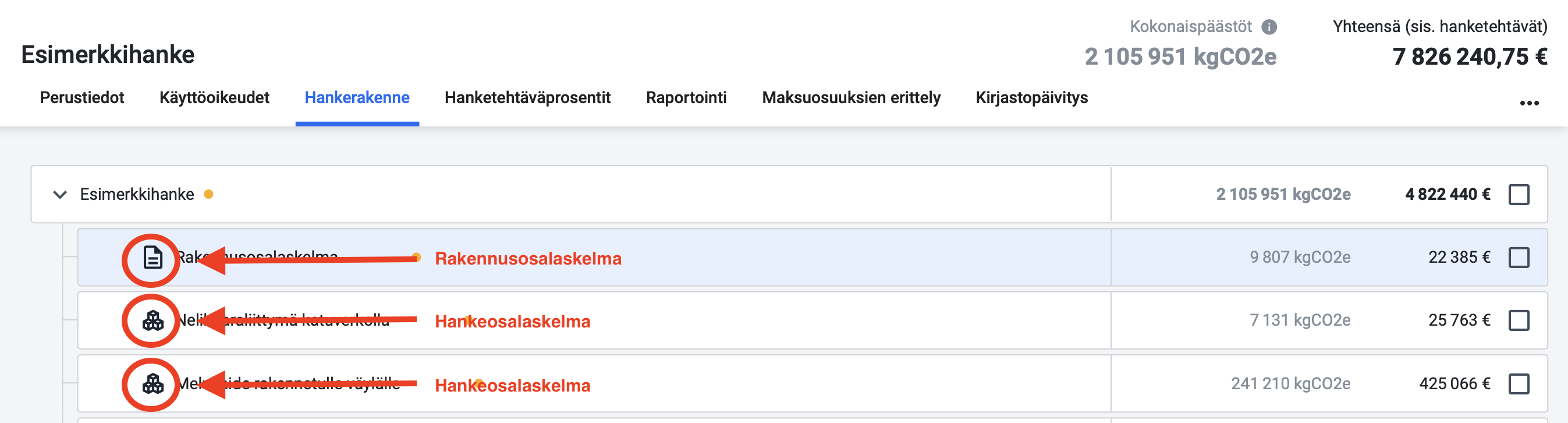
Task: Tick the checkbox in the 25 763 € row
Action: click(1519, 320)
